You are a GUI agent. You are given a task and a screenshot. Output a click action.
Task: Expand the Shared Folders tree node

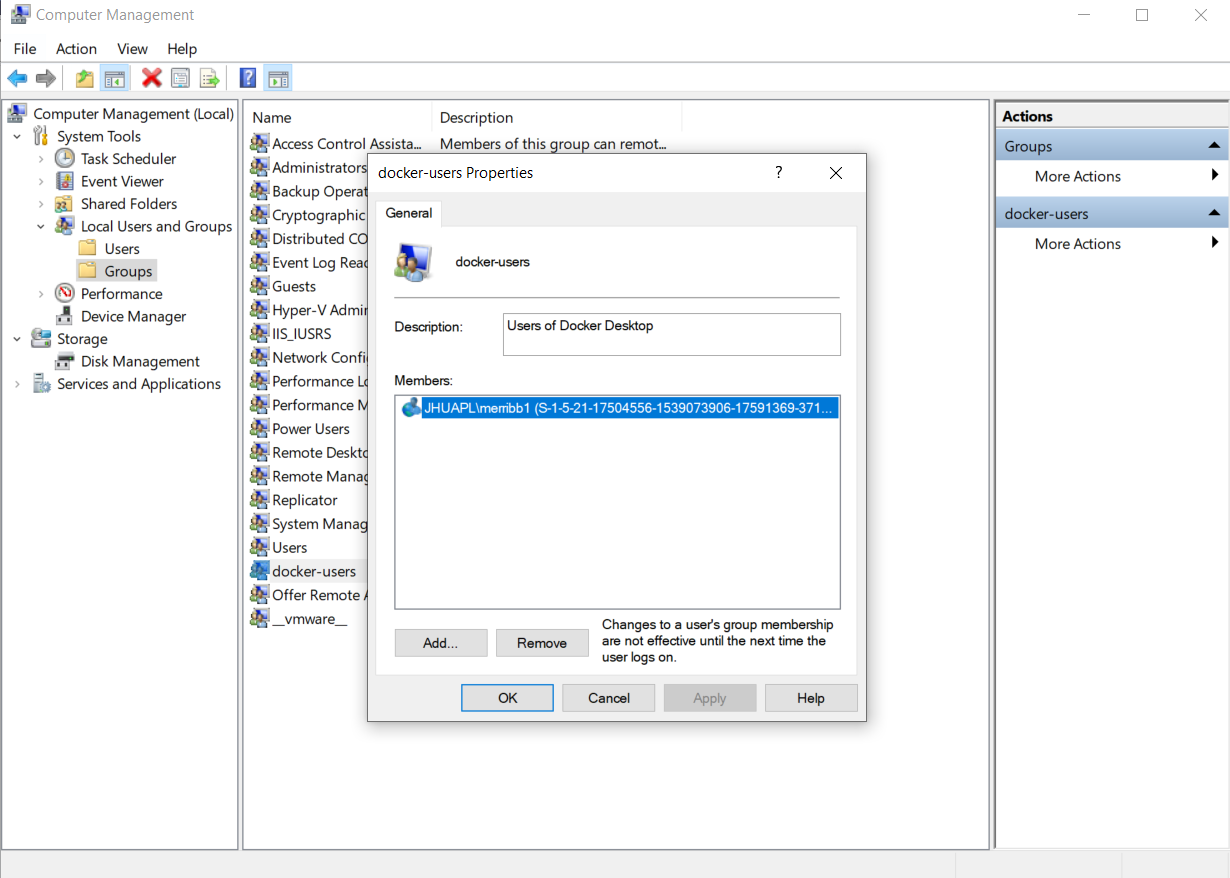(x=41, y=203)
